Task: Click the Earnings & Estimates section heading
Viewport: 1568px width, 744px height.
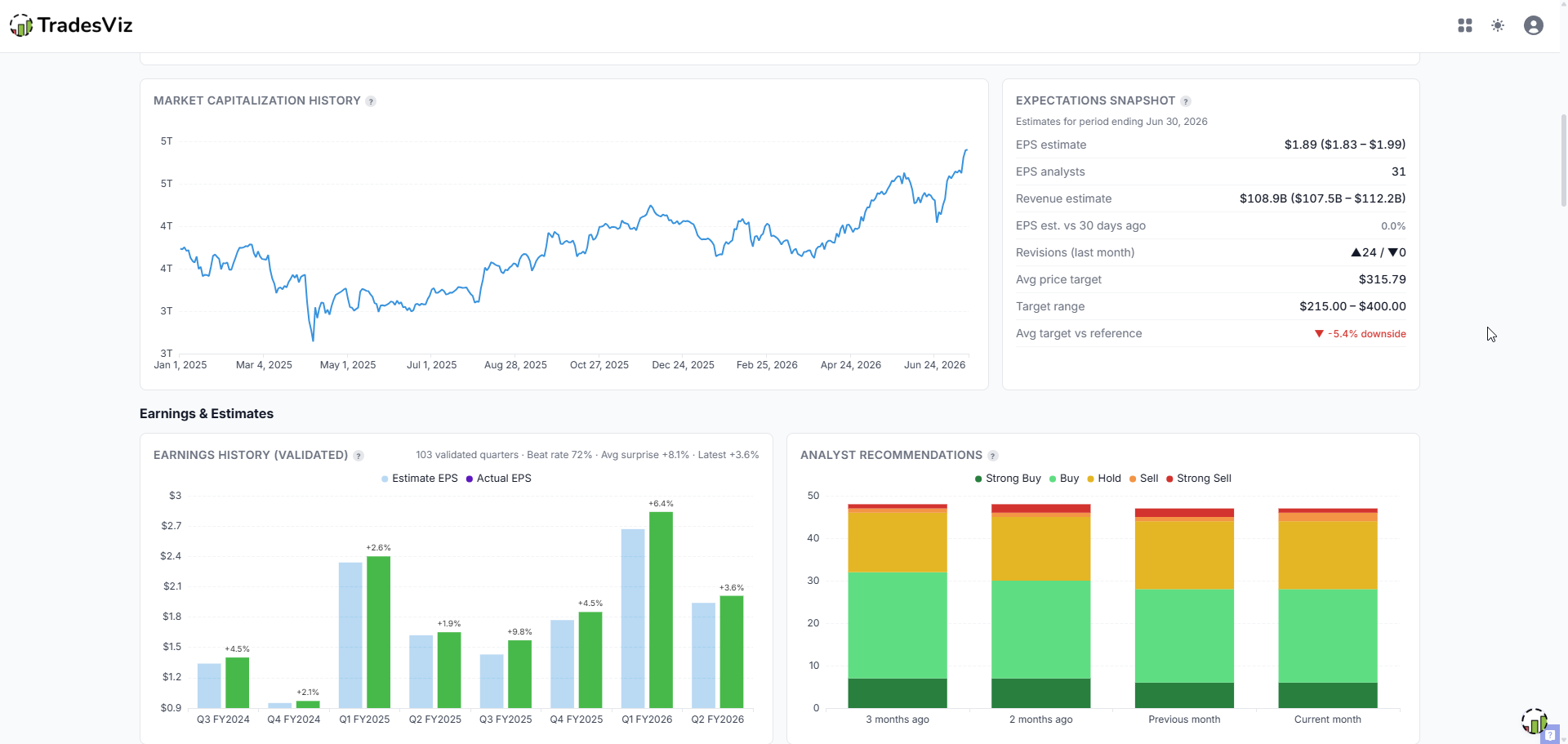Action: pyautogui.click(x=207, y=414)
